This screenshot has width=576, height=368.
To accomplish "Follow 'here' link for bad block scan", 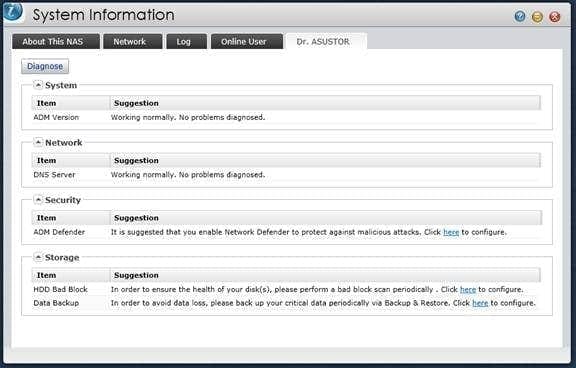I will (x=468, y=289).
